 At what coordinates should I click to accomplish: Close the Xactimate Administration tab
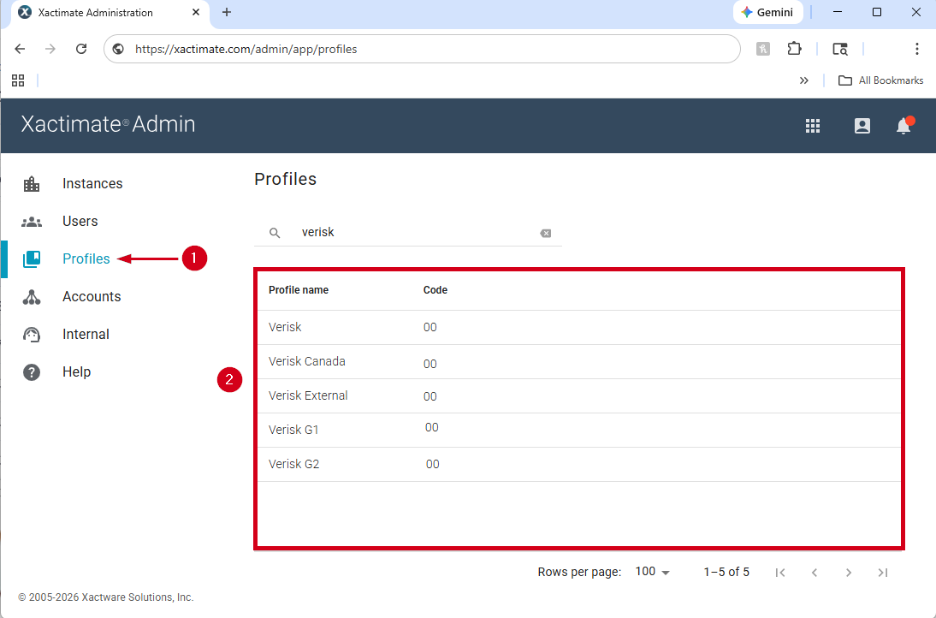(x=195, y=12)
